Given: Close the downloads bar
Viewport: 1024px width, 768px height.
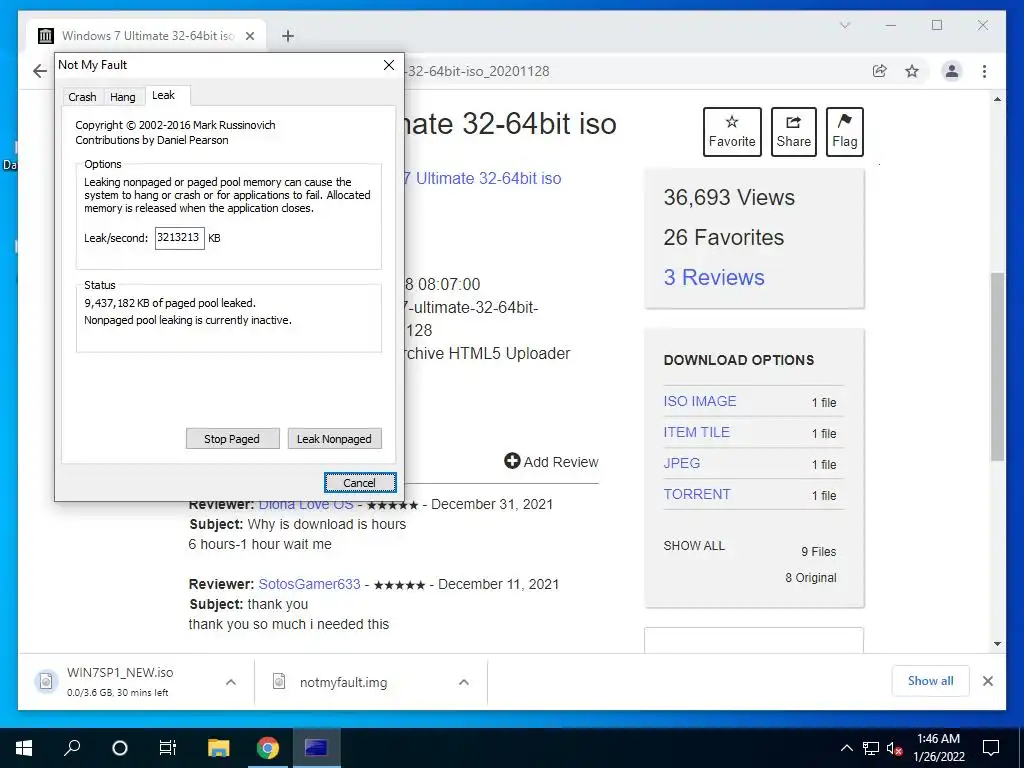Looking at the screenshot, I should point(987,681).
